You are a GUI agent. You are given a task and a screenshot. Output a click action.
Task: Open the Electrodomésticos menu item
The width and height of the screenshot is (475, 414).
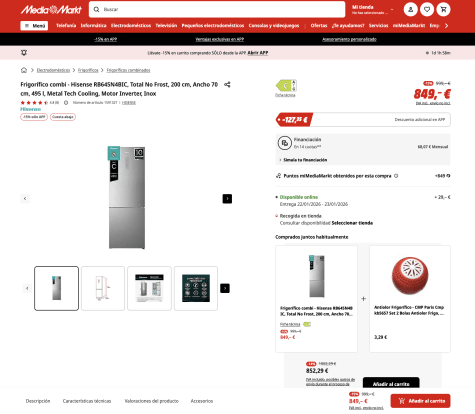[x=131, y=26]
